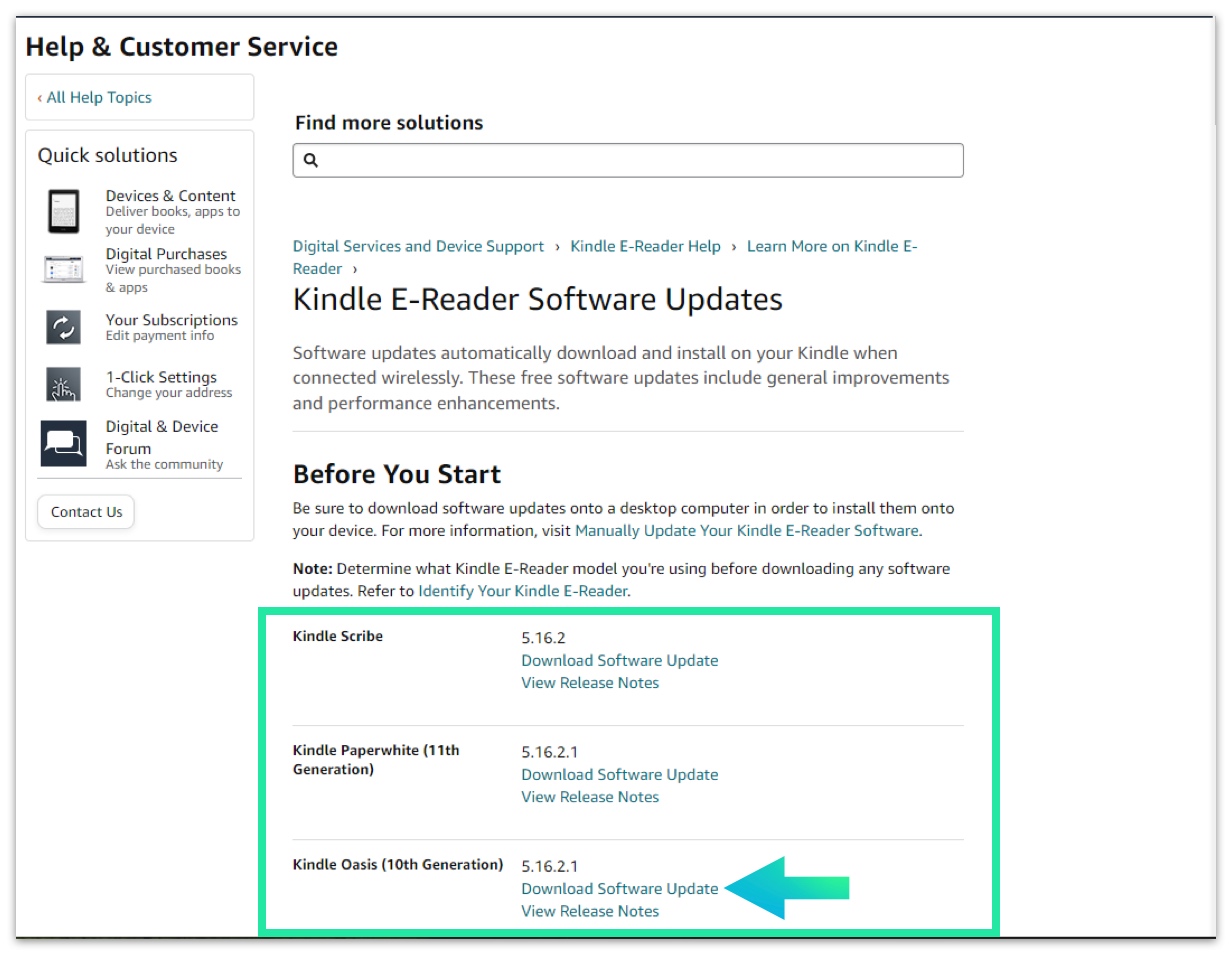The image size is (1232, 955).
Task: View Release Notes for Kindle Scribe
Action: click(x=590, y=683)
